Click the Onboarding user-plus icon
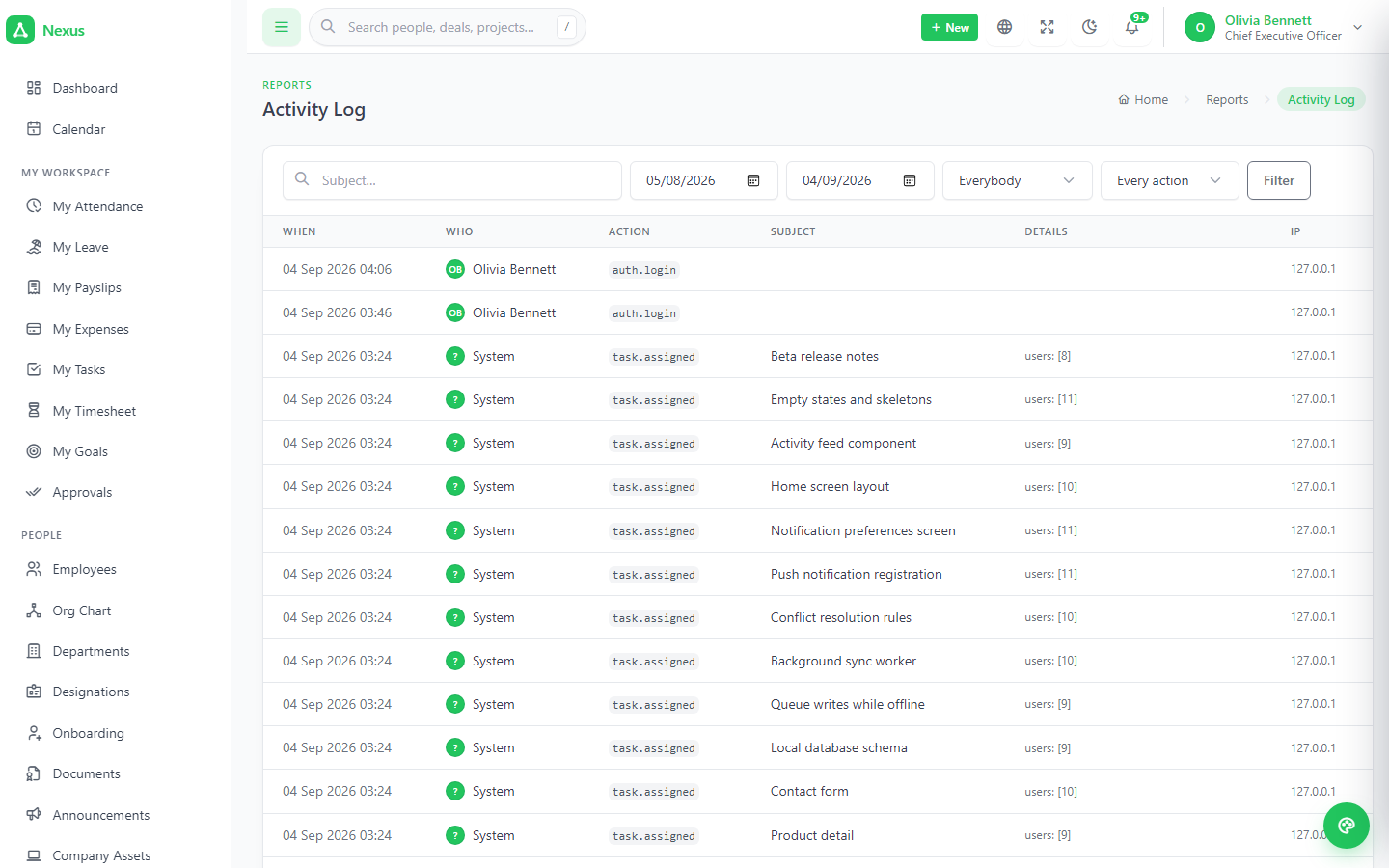The width and height of the screenshot is (1389, 868). (34, 733)
